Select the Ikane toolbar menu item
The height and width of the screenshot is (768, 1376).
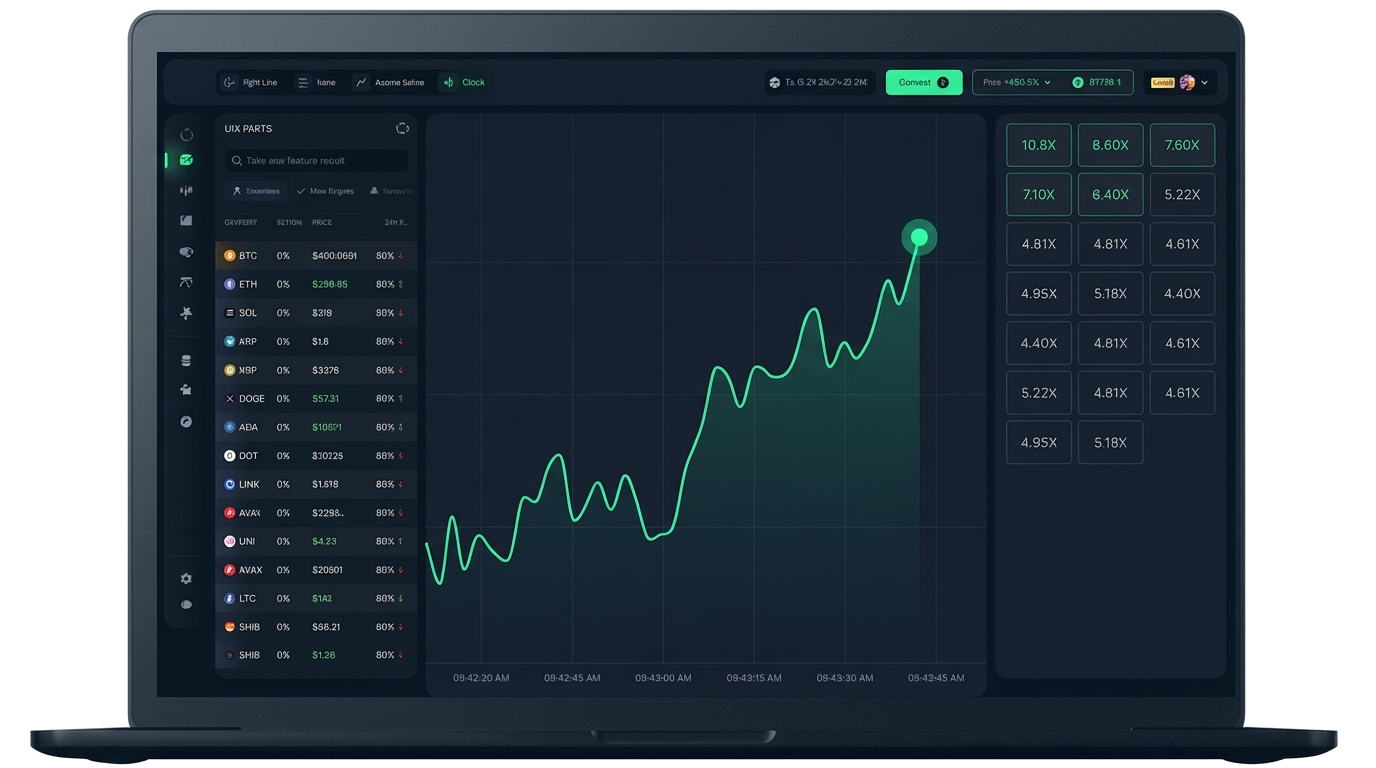[x=317, y=82]
